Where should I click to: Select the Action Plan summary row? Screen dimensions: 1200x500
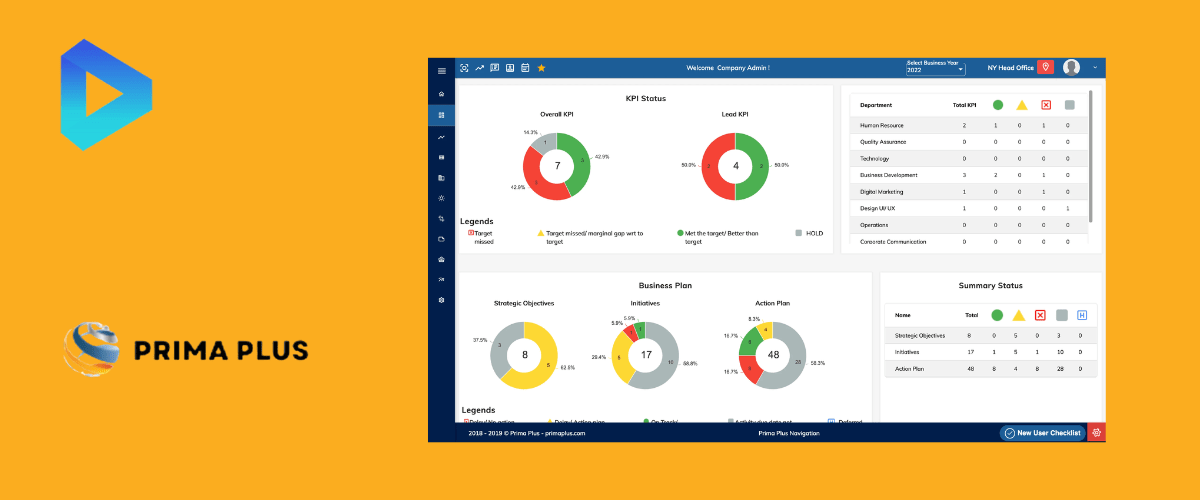coord(990,369)
